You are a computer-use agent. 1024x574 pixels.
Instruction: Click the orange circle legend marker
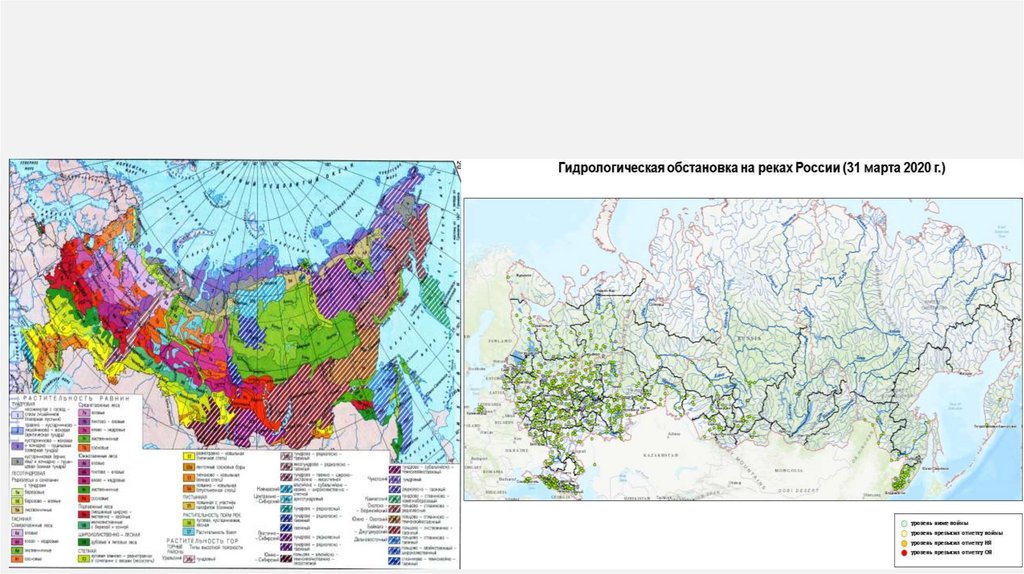pyautogui.click(x=902, y=541)
